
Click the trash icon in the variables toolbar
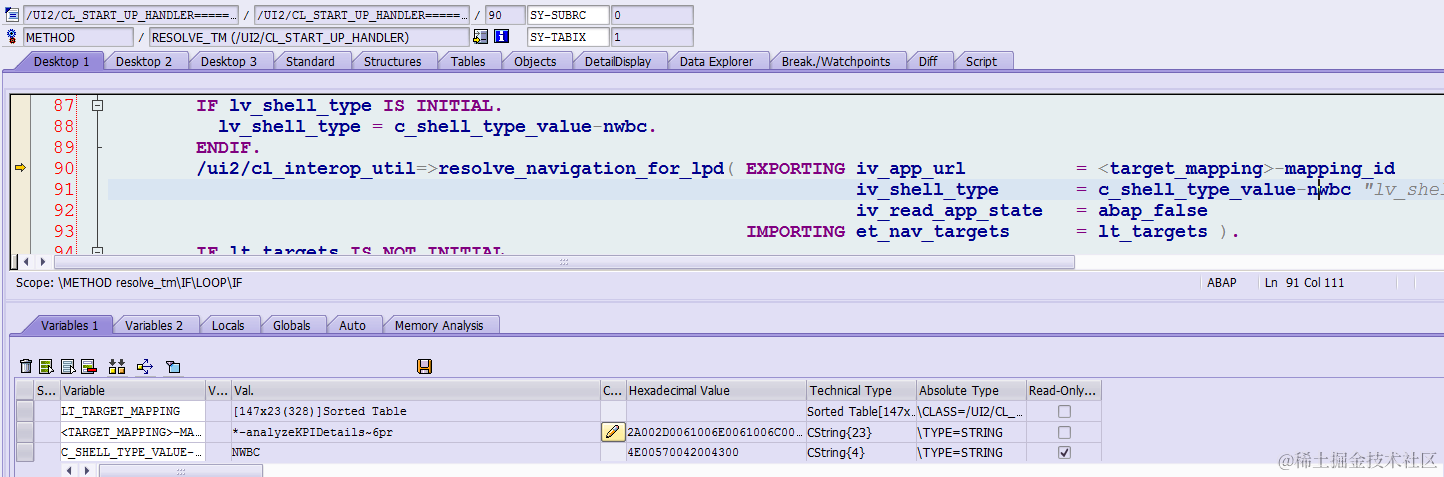tap(26, 367)
